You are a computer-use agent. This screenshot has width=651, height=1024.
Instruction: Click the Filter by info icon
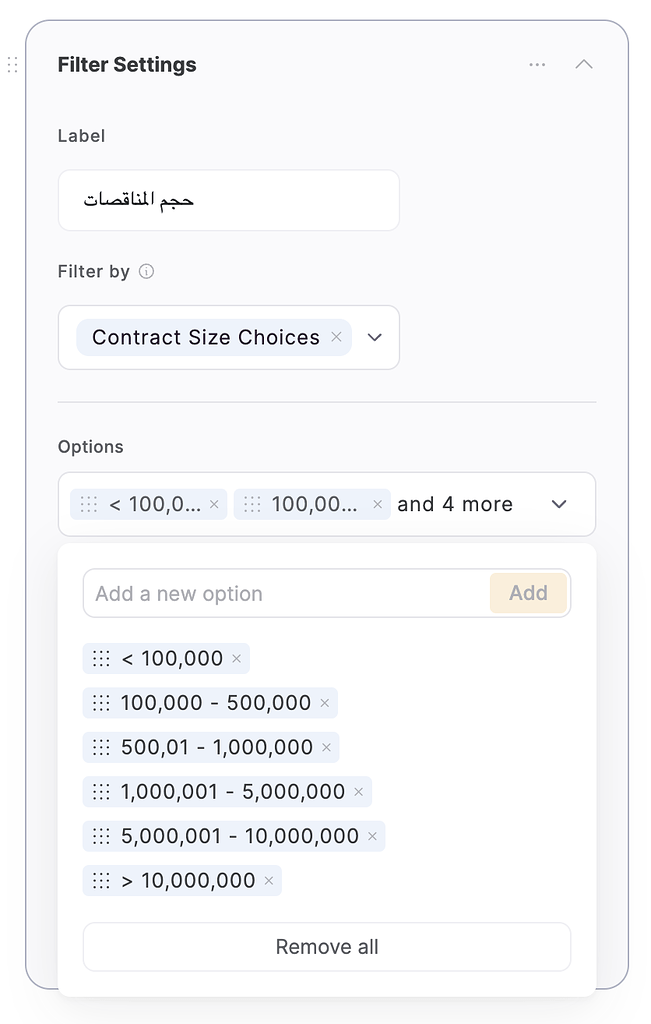tap(146, 271)
